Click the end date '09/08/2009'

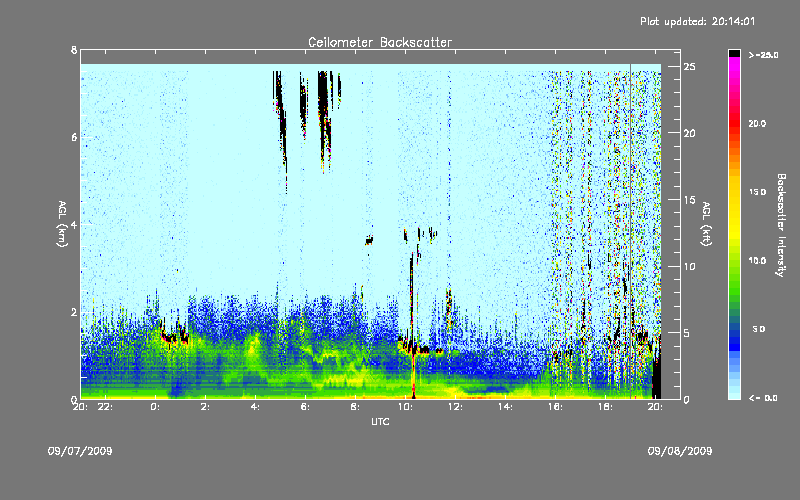(680, 451)
